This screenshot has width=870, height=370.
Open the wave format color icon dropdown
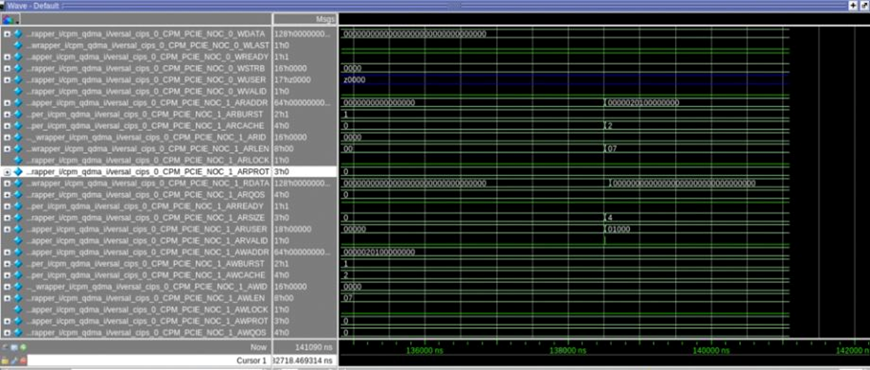[x=11, y=19]
